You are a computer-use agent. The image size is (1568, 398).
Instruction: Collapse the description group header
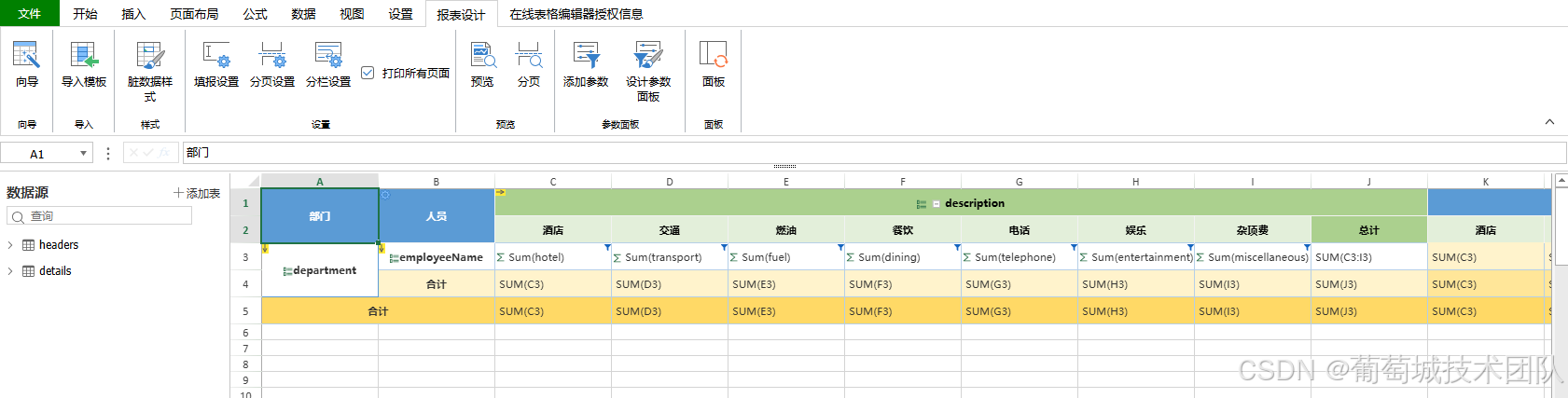pos(936,203)
